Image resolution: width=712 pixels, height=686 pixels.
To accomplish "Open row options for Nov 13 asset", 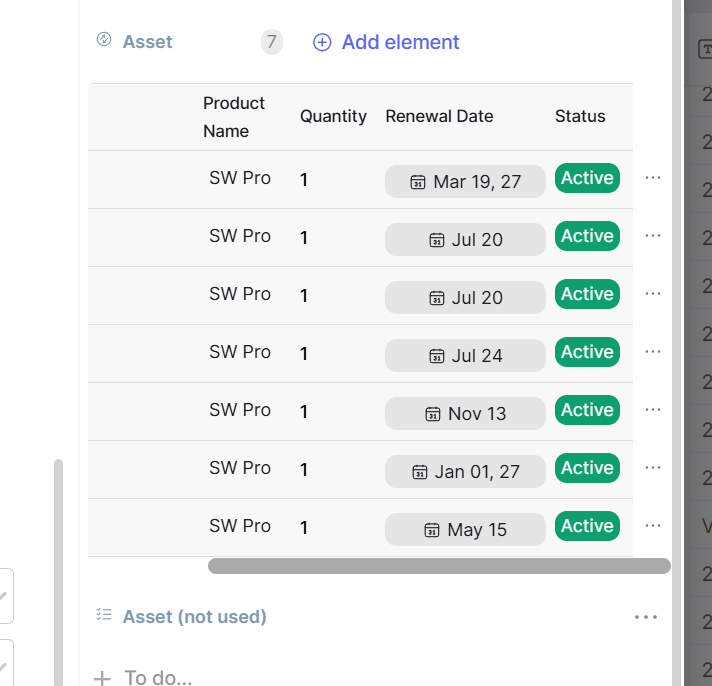I will 653,409.
